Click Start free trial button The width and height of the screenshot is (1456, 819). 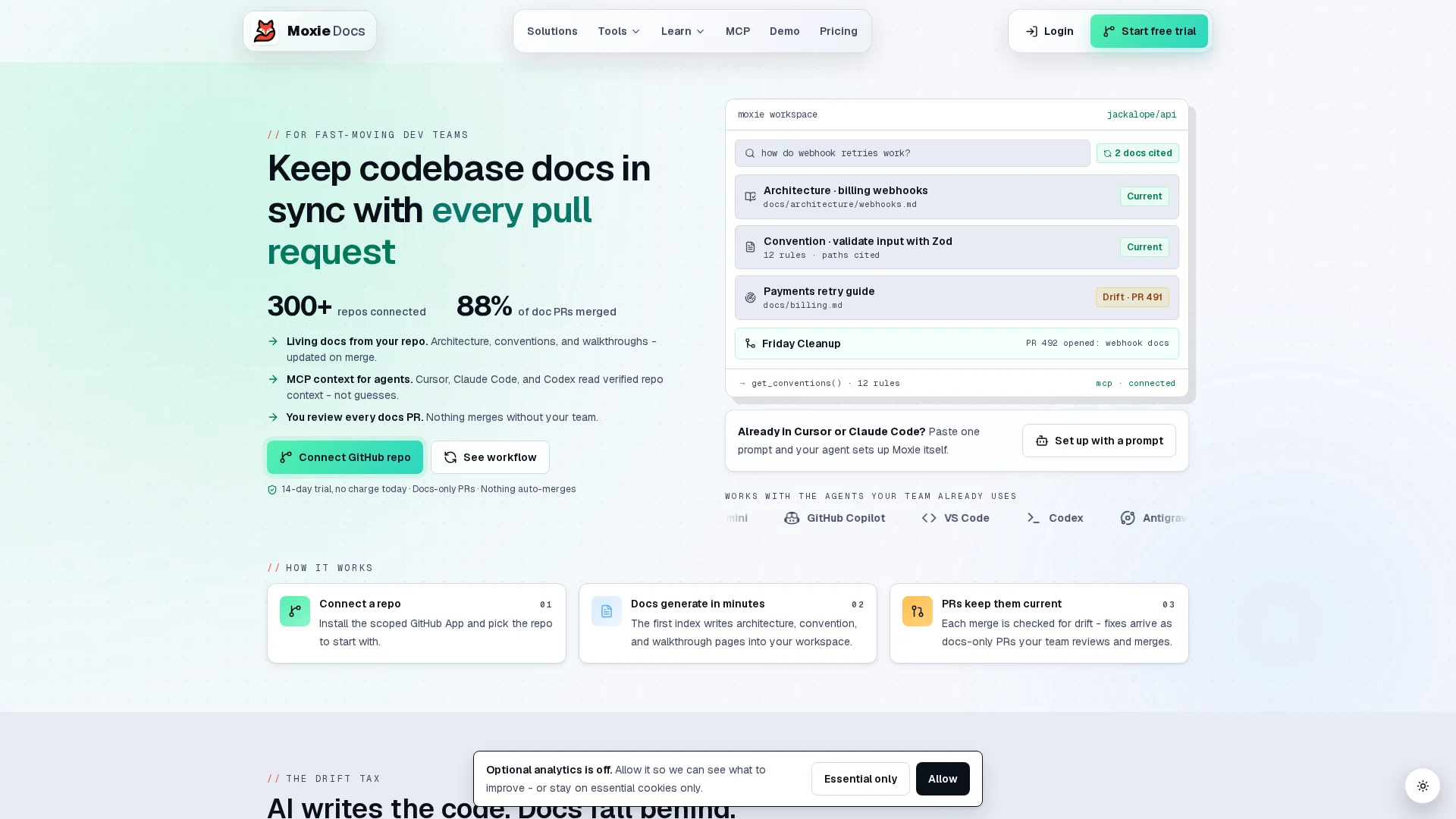1149,31
